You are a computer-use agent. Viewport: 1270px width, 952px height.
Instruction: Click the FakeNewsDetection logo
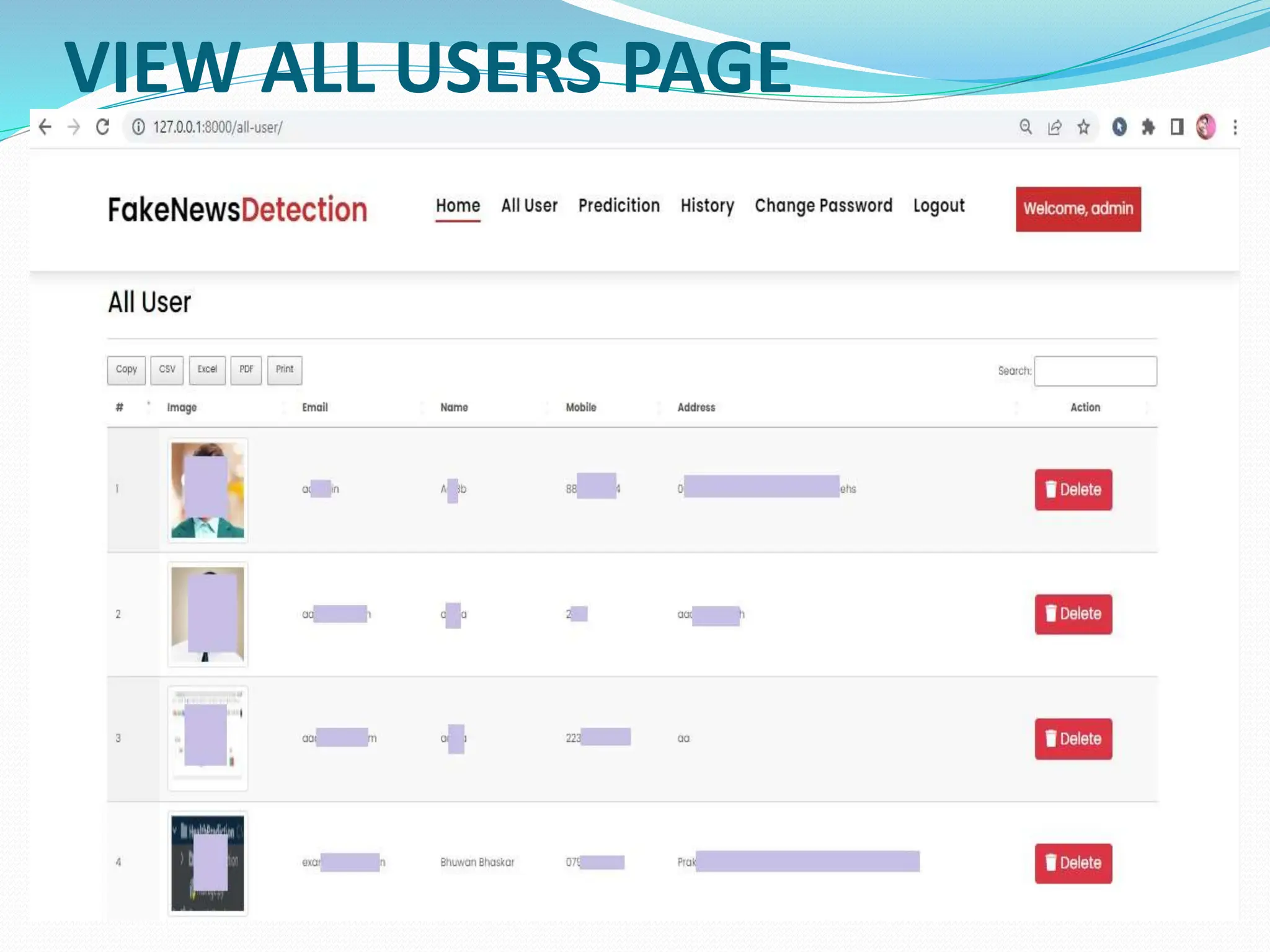(x=238, y=209)
